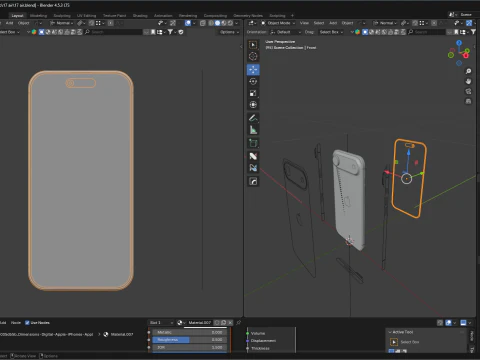The width and height of the screenshot is (480, 360).
Task: Switch to the Layout workspace tab
Action: [17, 15]
